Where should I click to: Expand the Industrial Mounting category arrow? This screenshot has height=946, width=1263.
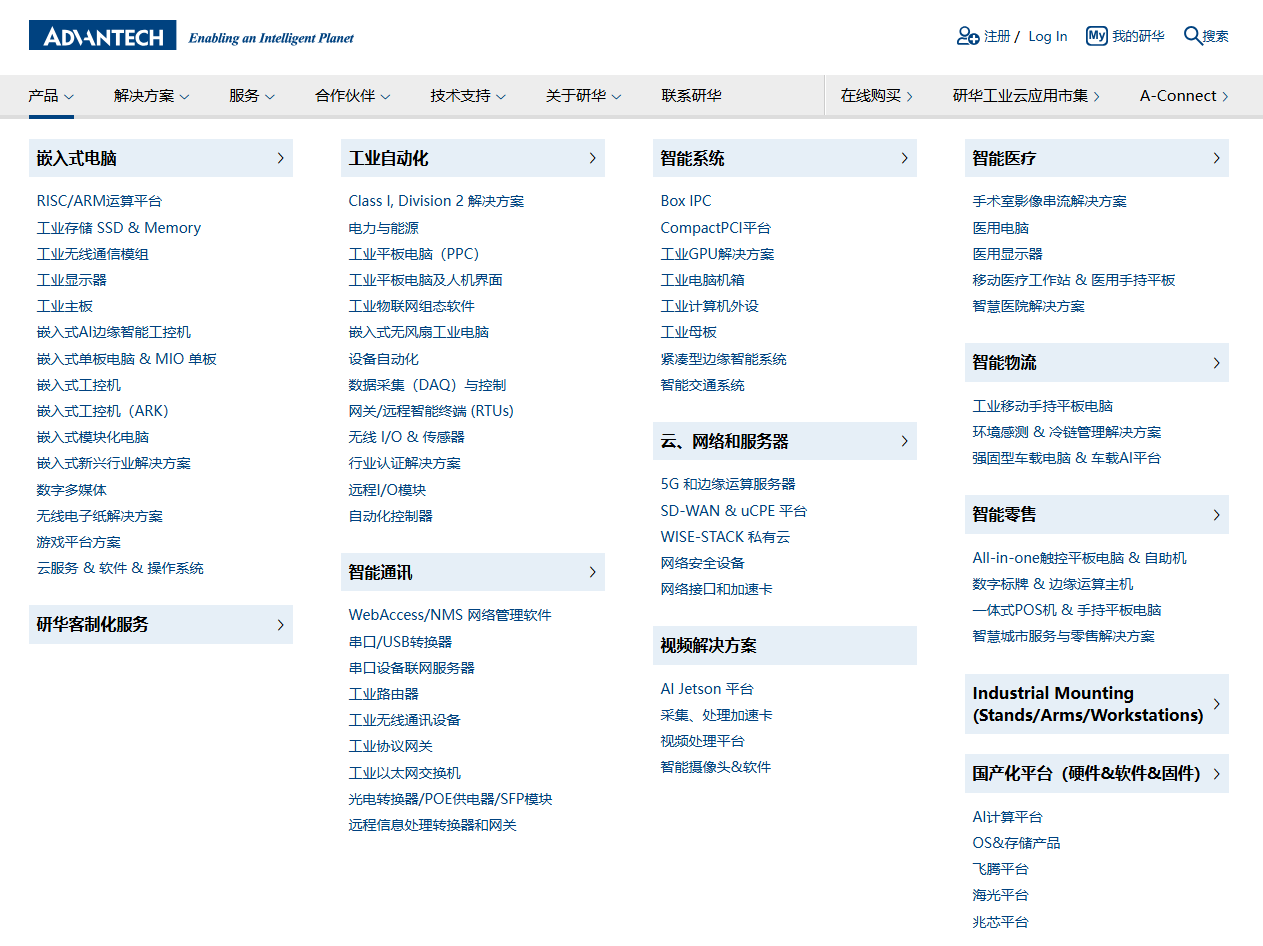(1217, 704)
